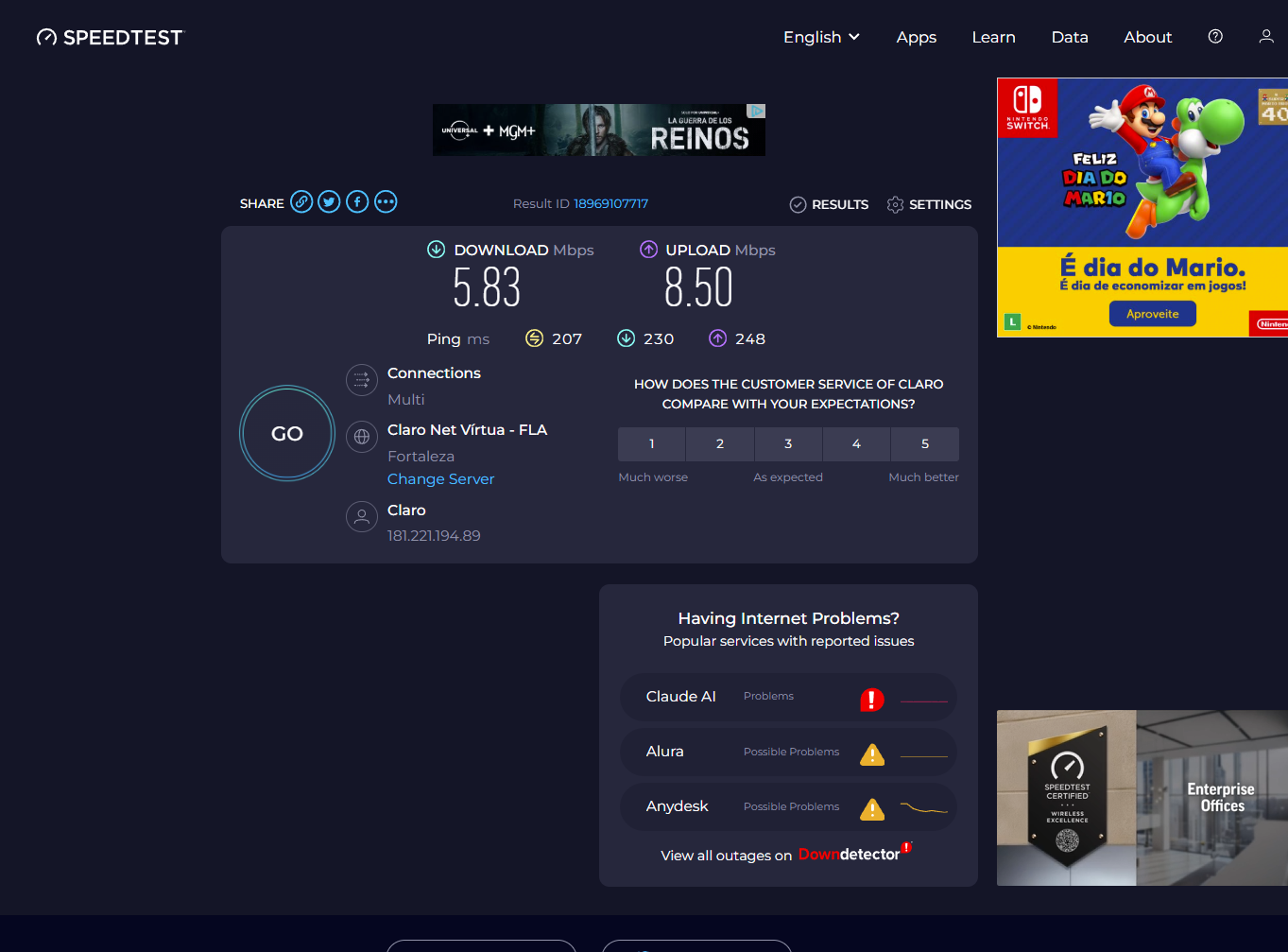Select rating 5 Much better

[x=924, y=443]
